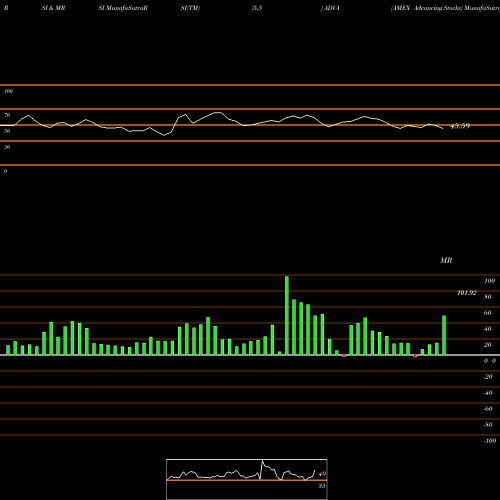Image resolution: width=500 pixels, height=500 pixels.
Task: Click the MR axis label -20
Action: pyautogui.click(x=488, y=377)
